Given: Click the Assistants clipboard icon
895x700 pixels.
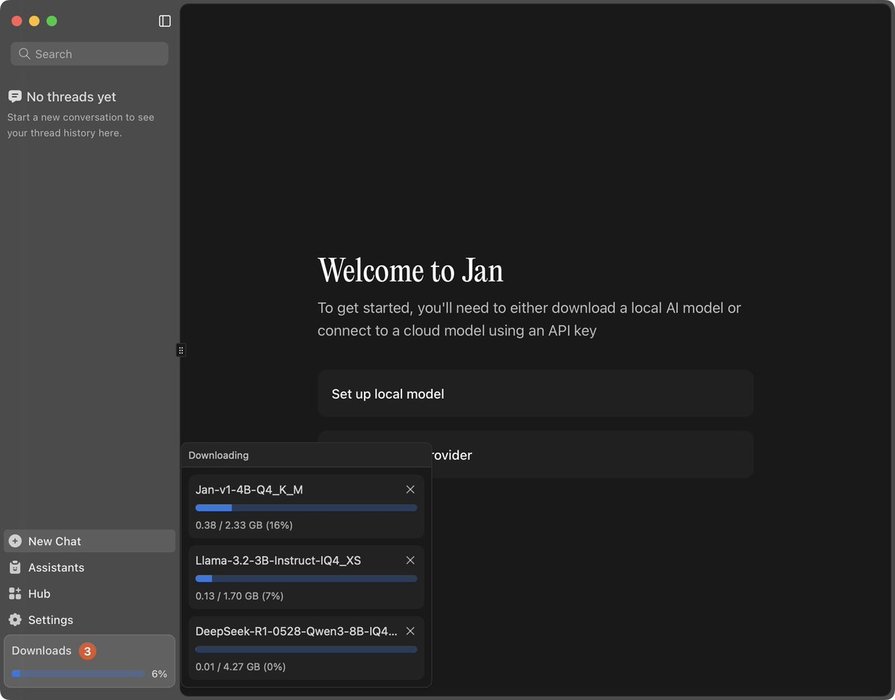Looking at the screenshot, I should pos(15,567).
